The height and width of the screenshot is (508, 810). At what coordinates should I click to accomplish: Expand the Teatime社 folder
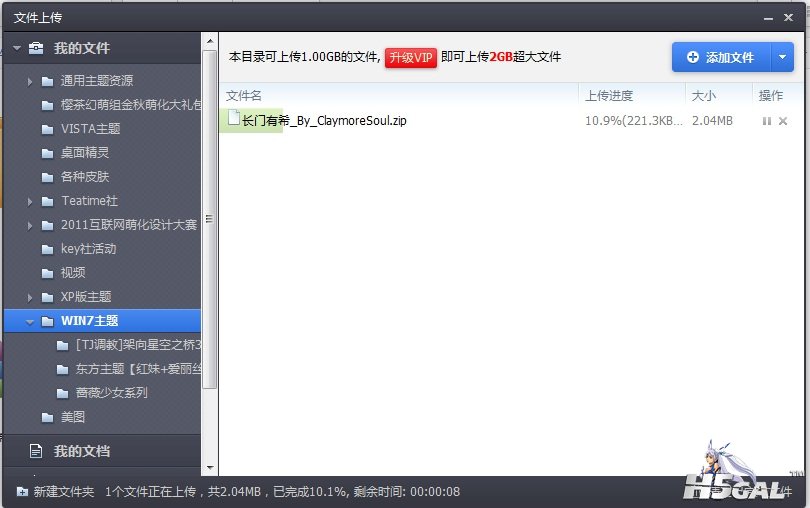(x=30, y=201)
